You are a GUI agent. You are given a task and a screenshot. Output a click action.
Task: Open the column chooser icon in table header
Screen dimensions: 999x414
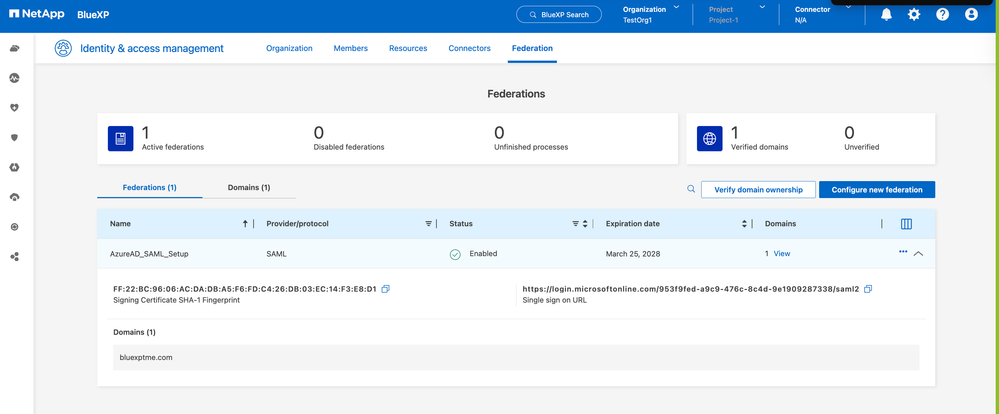906,224
